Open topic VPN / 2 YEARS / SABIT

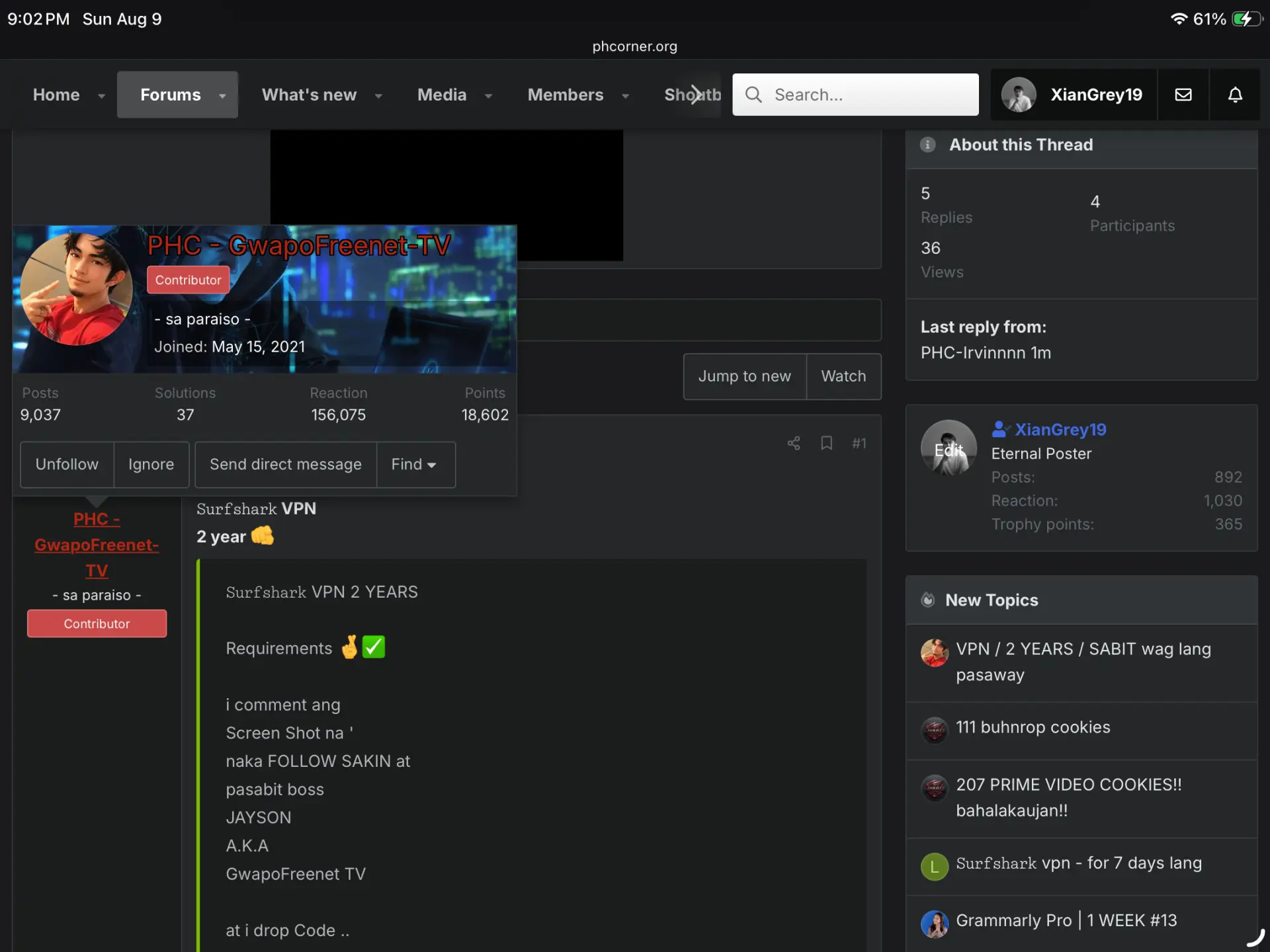[x=1083, y=662]
